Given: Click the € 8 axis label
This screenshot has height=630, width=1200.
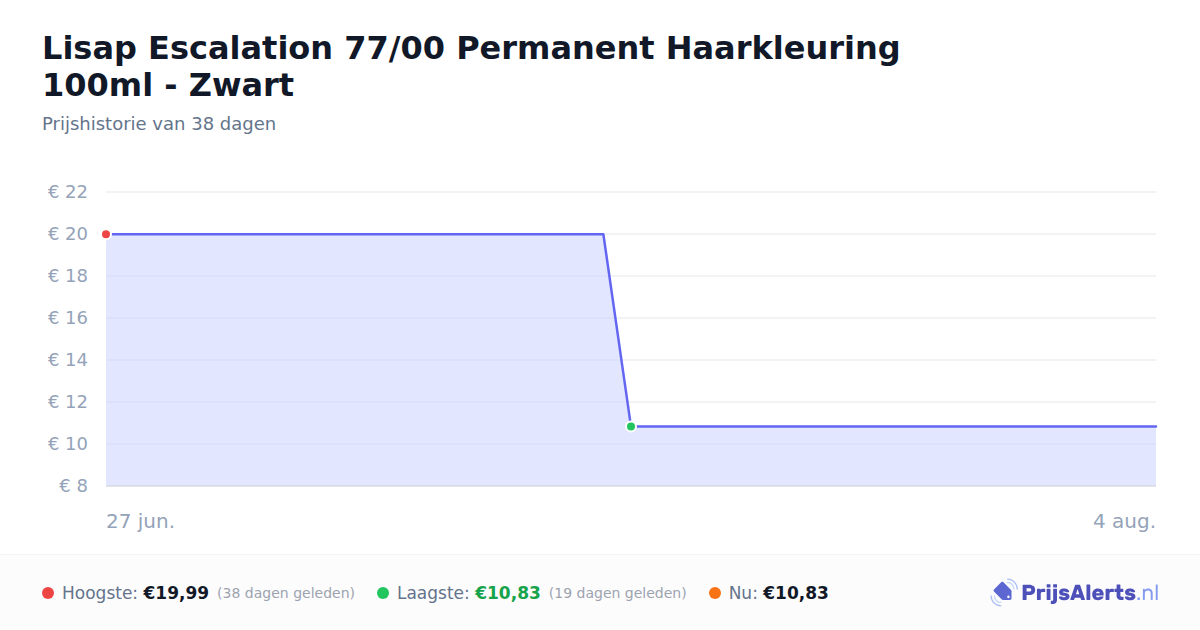Looking at the screenshot, I should coord(74,486).
